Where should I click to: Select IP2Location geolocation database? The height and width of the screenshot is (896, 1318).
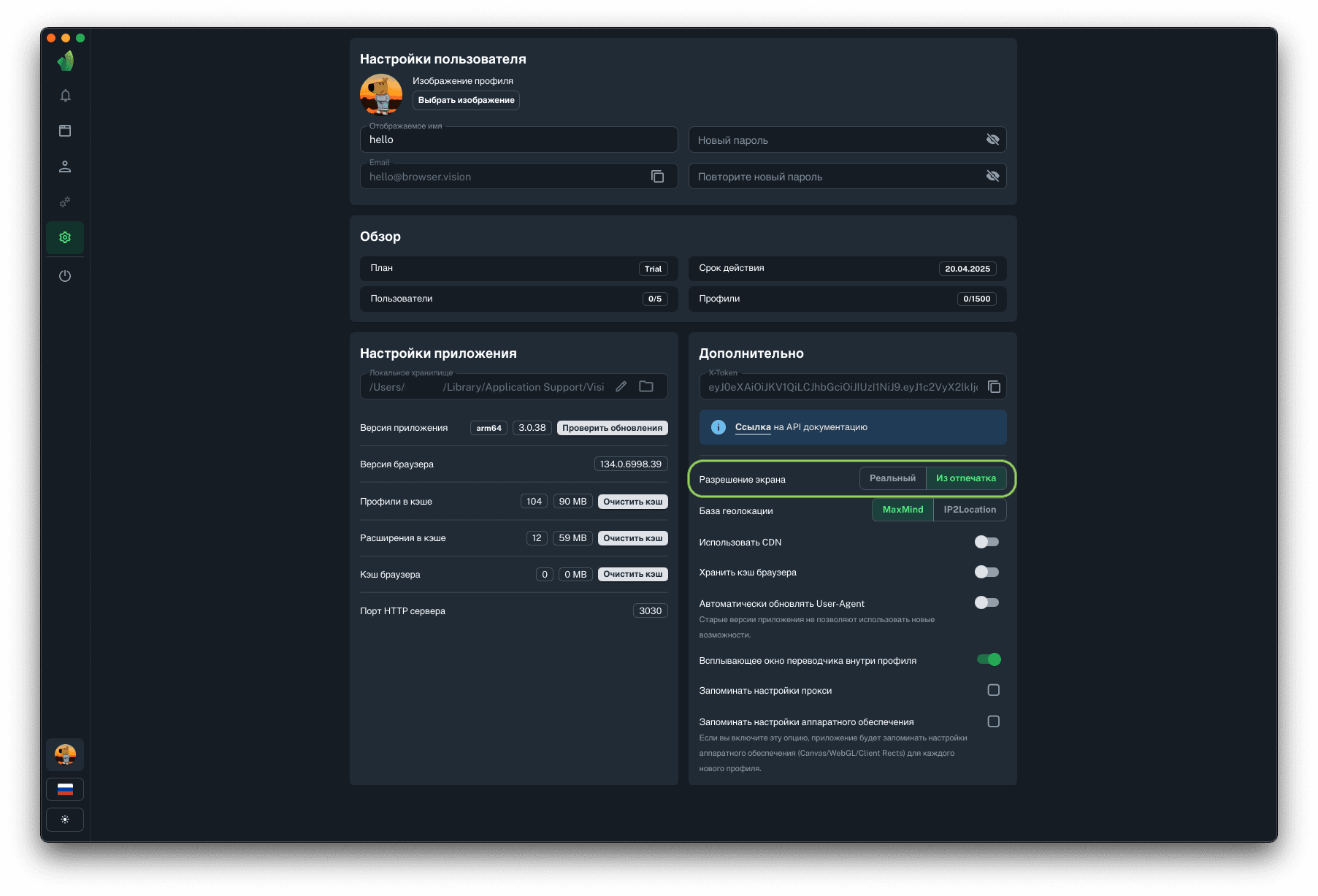(x=969, y=510)
